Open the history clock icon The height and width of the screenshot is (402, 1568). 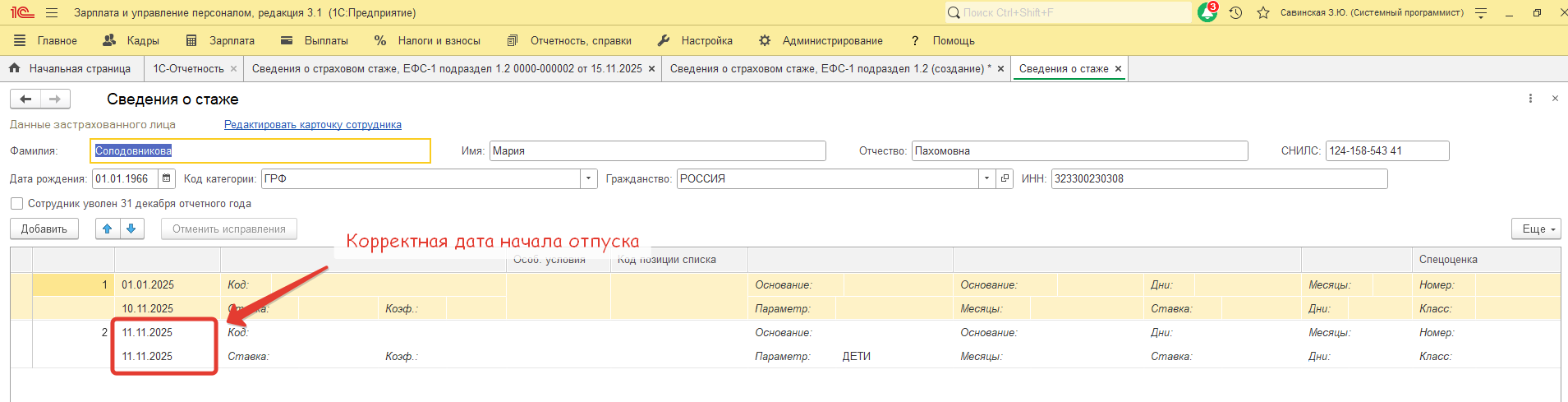(1235, 13)
